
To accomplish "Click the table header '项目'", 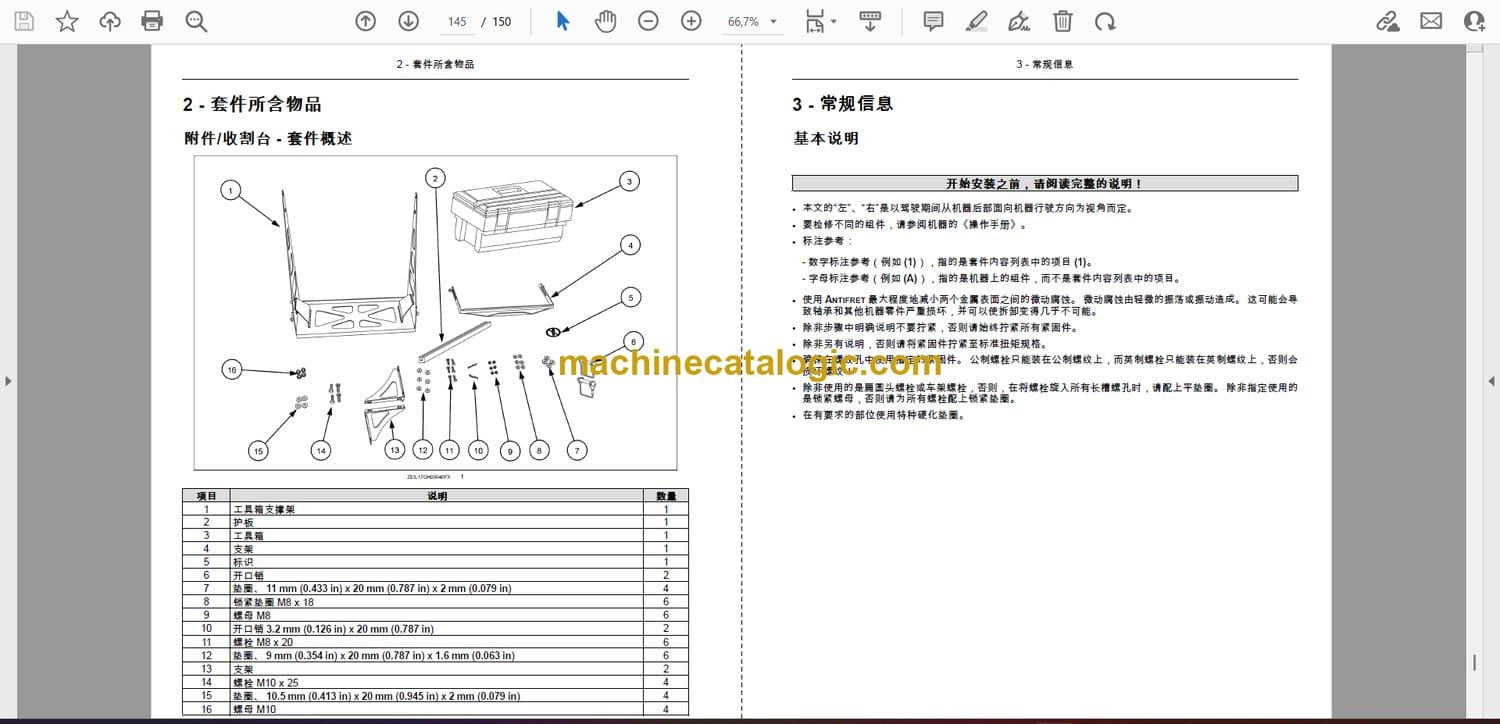I will (x=206, y=495).
